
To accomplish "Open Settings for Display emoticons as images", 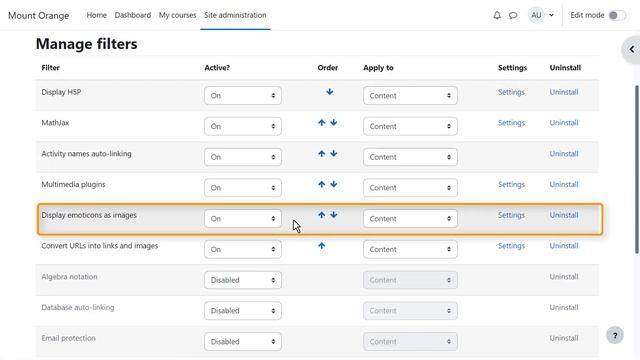I will point(511,215).
